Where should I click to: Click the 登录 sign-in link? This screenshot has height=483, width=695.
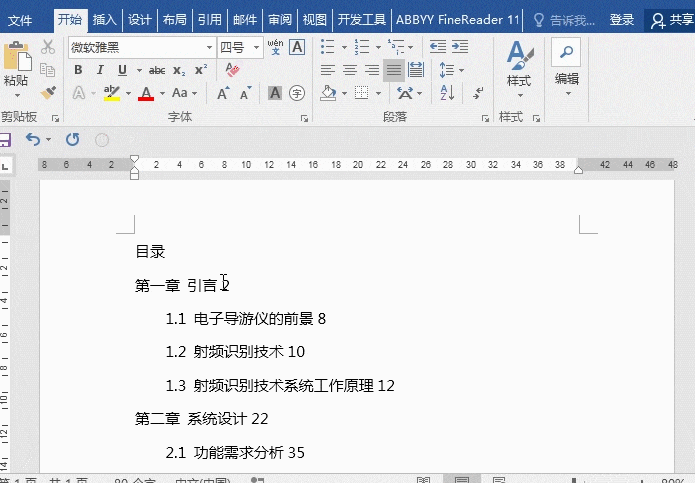[621, 20]
